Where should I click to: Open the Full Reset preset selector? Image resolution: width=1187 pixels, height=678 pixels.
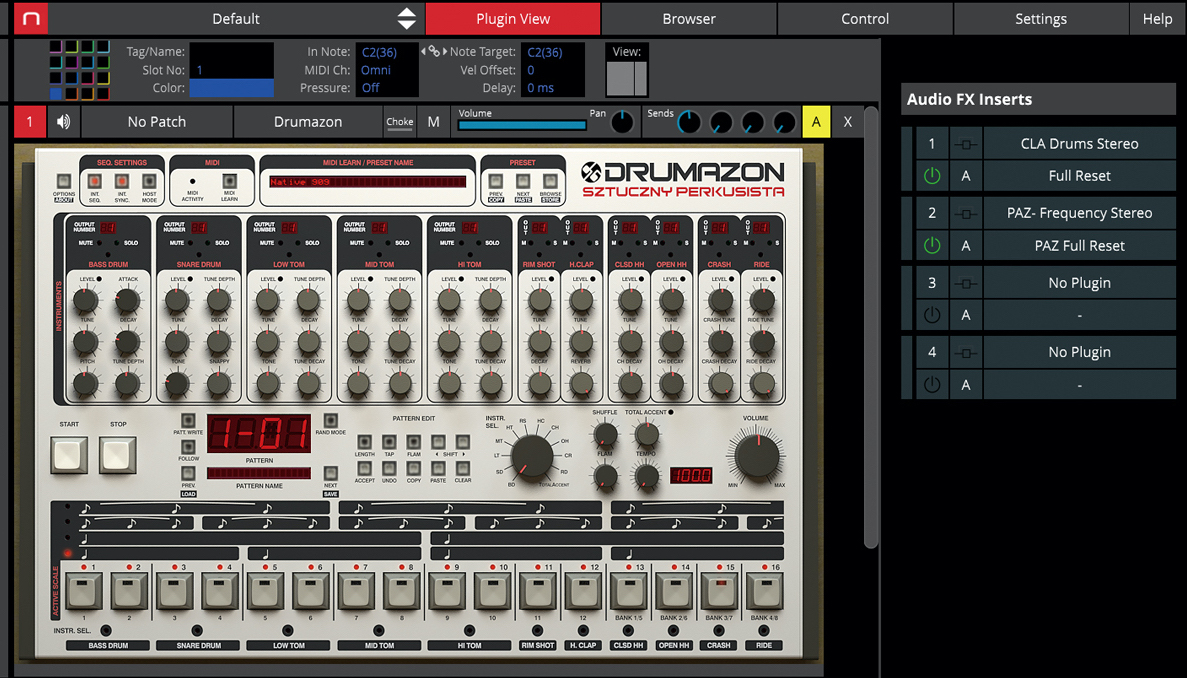1080,176
